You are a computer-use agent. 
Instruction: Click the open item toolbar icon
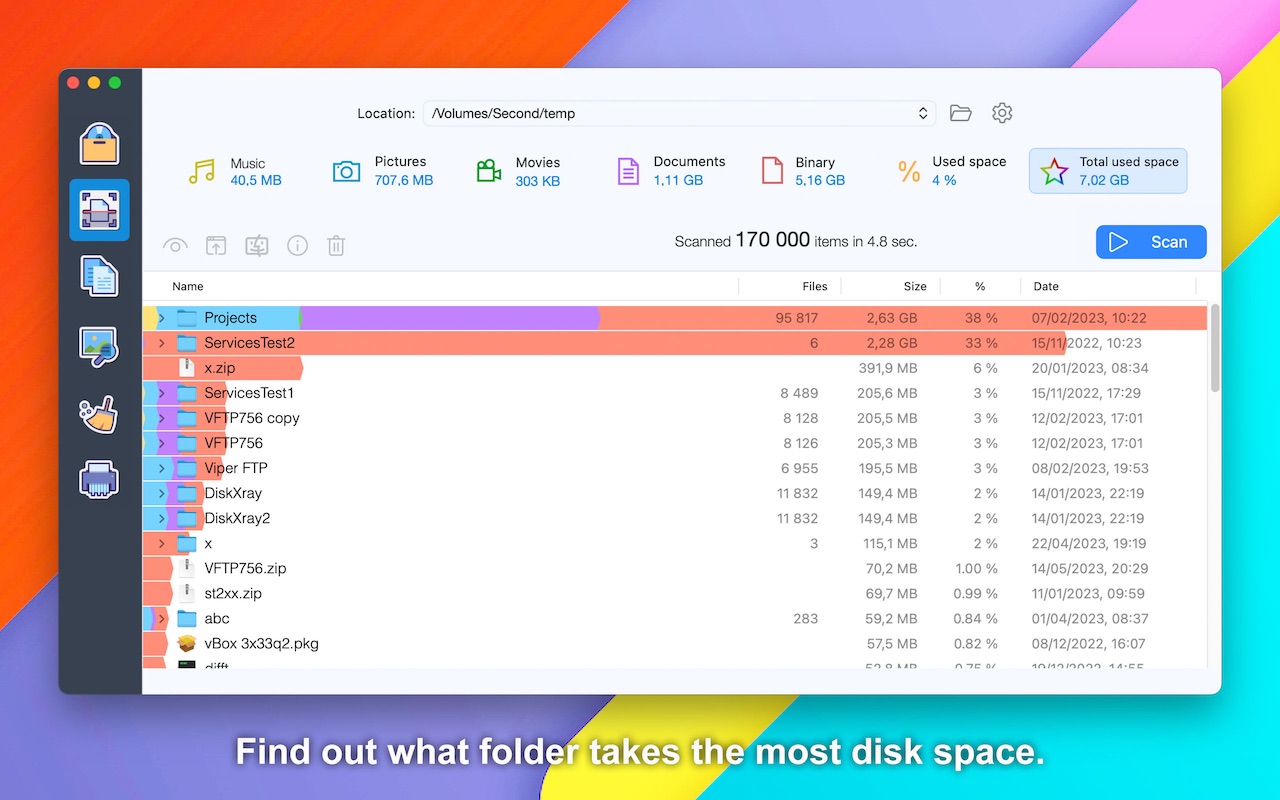pos(216,245)
